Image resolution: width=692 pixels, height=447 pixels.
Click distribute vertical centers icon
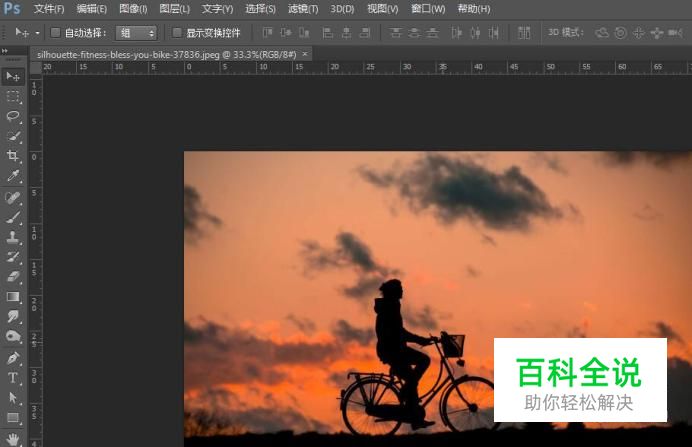pos(414,33)
